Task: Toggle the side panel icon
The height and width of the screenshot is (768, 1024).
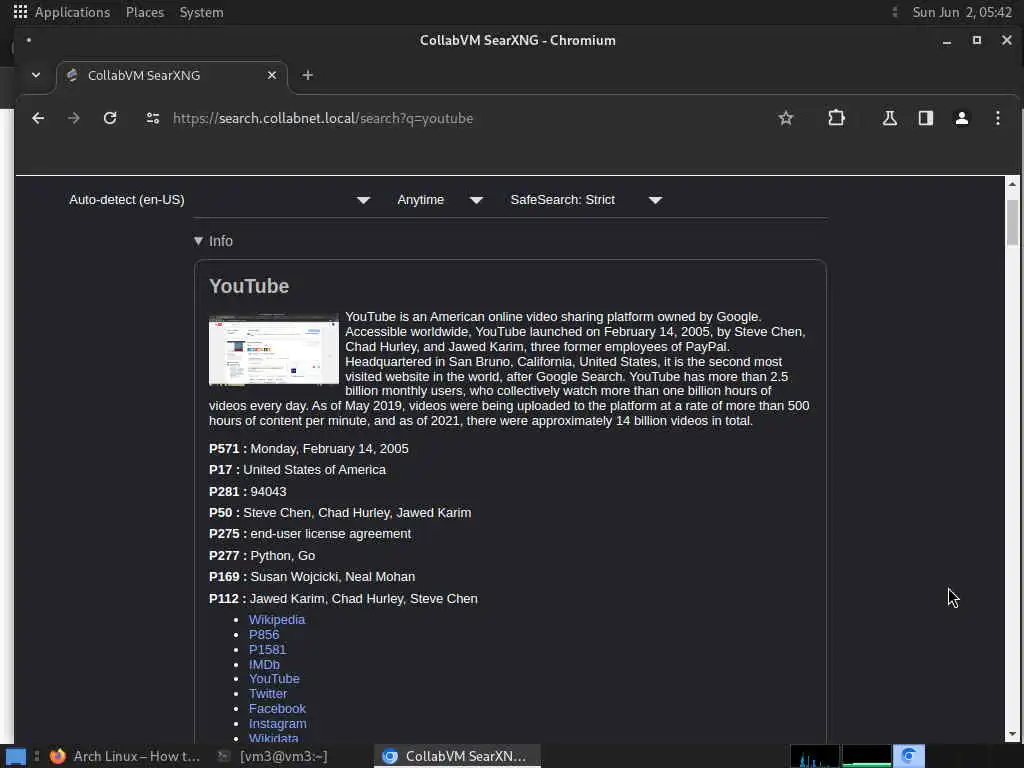Action: 925,118
